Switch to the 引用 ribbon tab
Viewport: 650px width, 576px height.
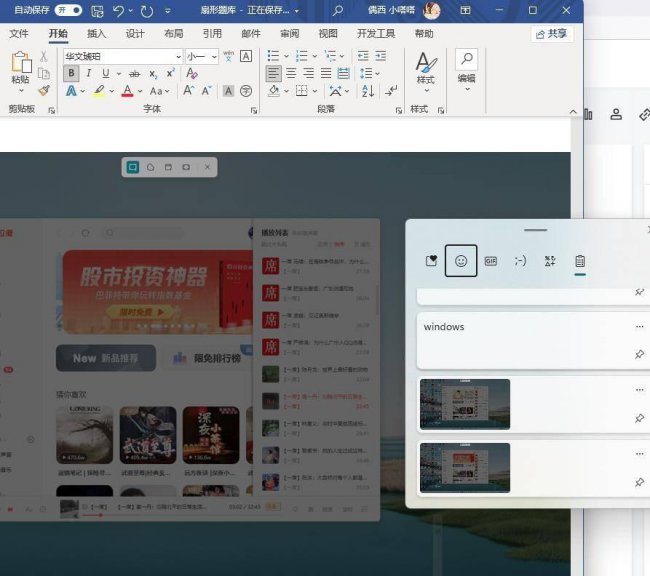(212, 34)
